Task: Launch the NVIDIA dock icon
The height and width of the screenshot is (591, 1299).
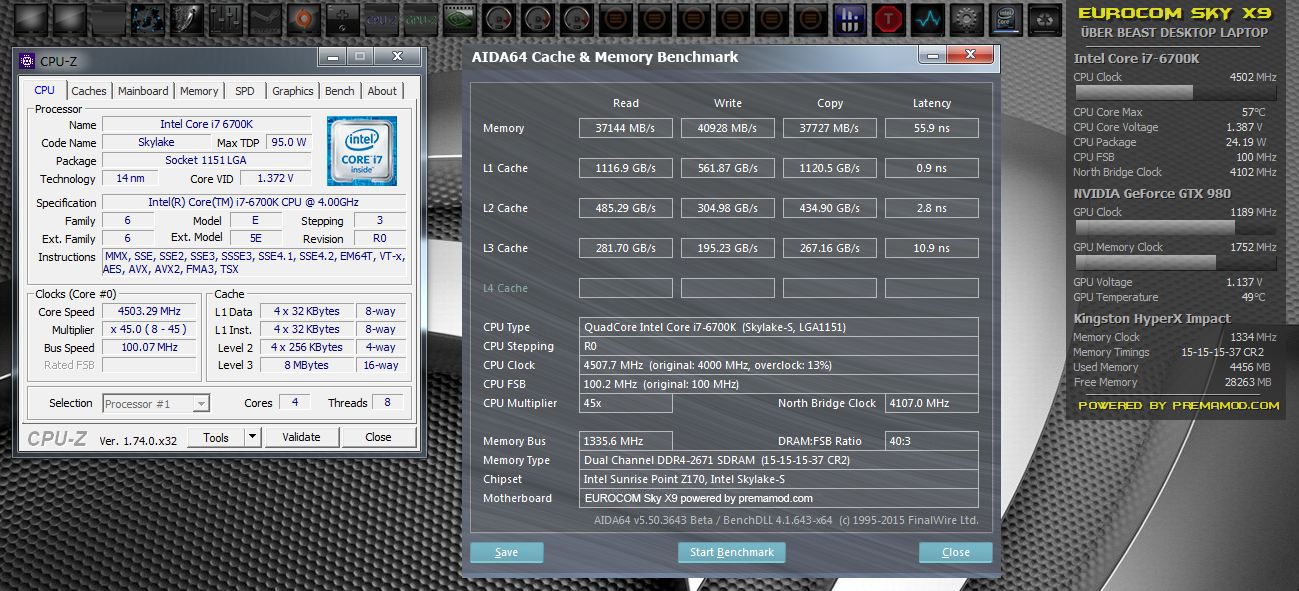Action: pos(459,18)
